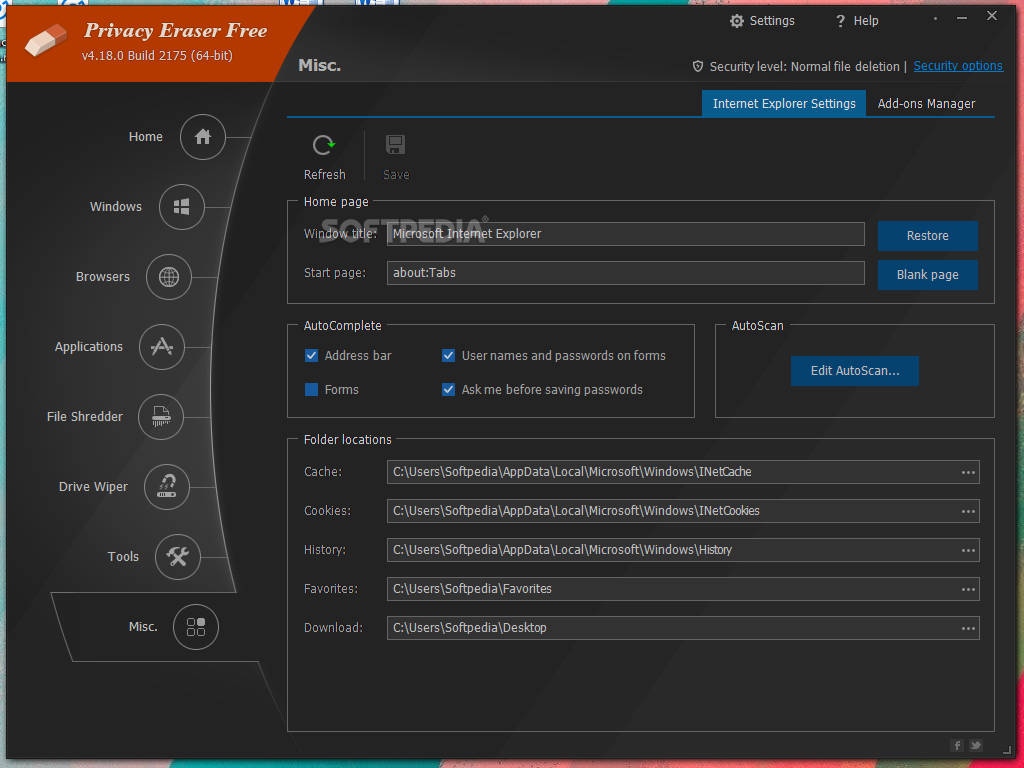
Task: Uncheck the Address bar checkbox
Action: 312,356
